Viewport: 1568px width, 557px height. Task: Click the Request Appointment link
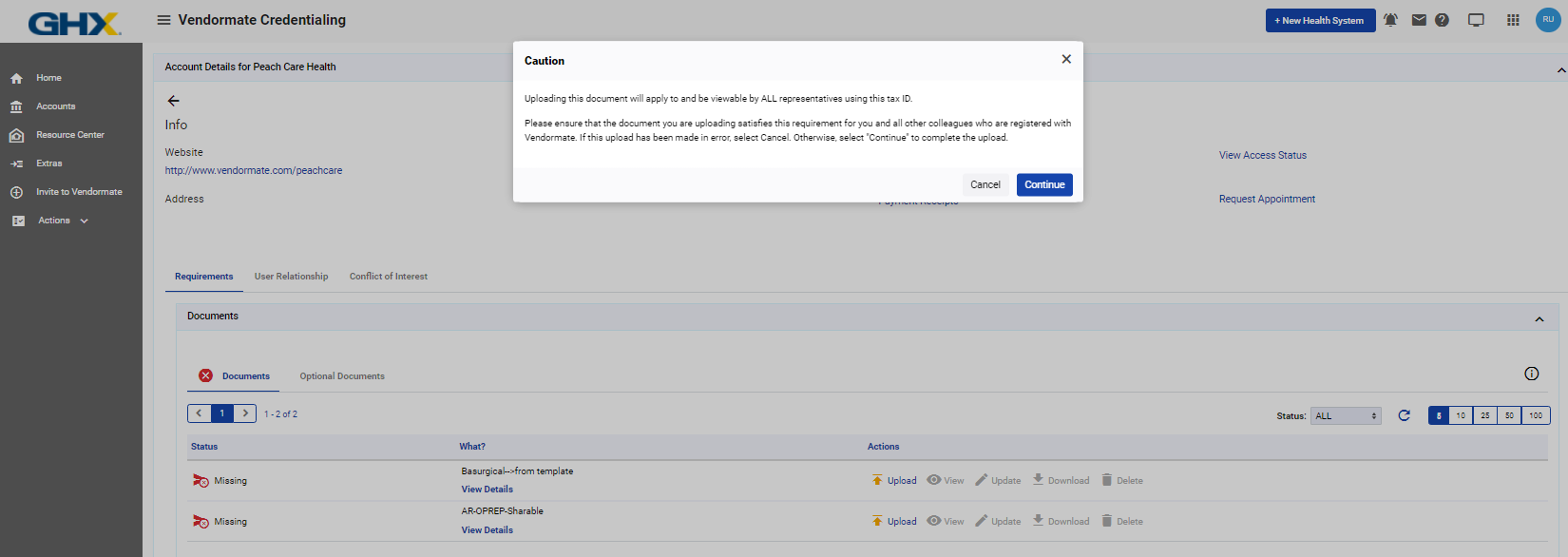point(1267,199)
